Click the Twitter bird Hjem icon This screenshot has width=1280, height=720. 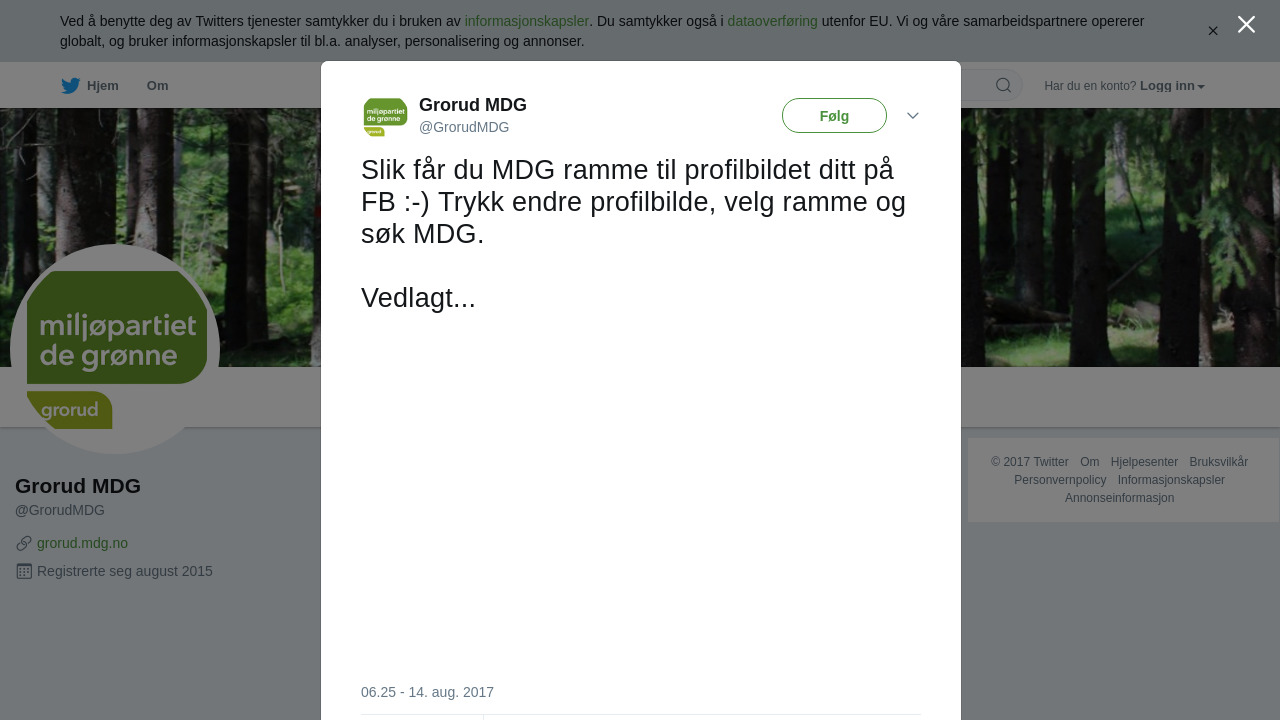click(70, 86)
